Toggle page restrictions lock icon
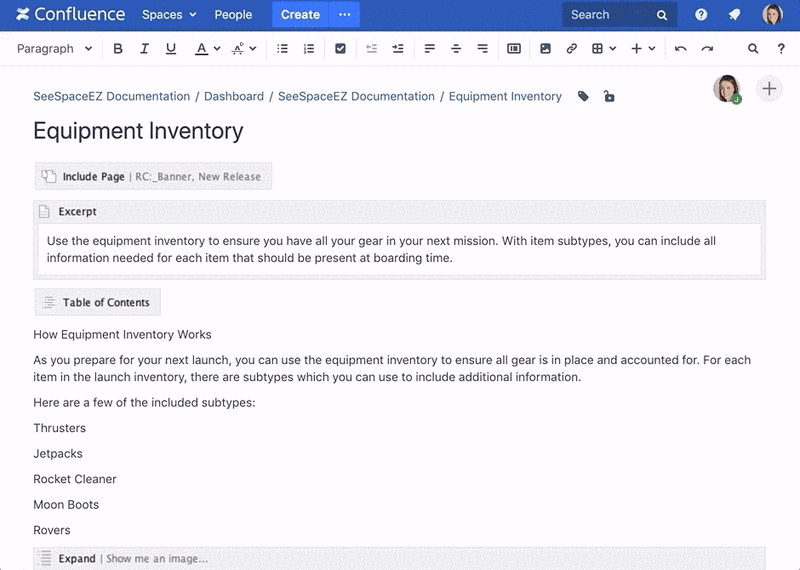 click(x=609, y=97)
